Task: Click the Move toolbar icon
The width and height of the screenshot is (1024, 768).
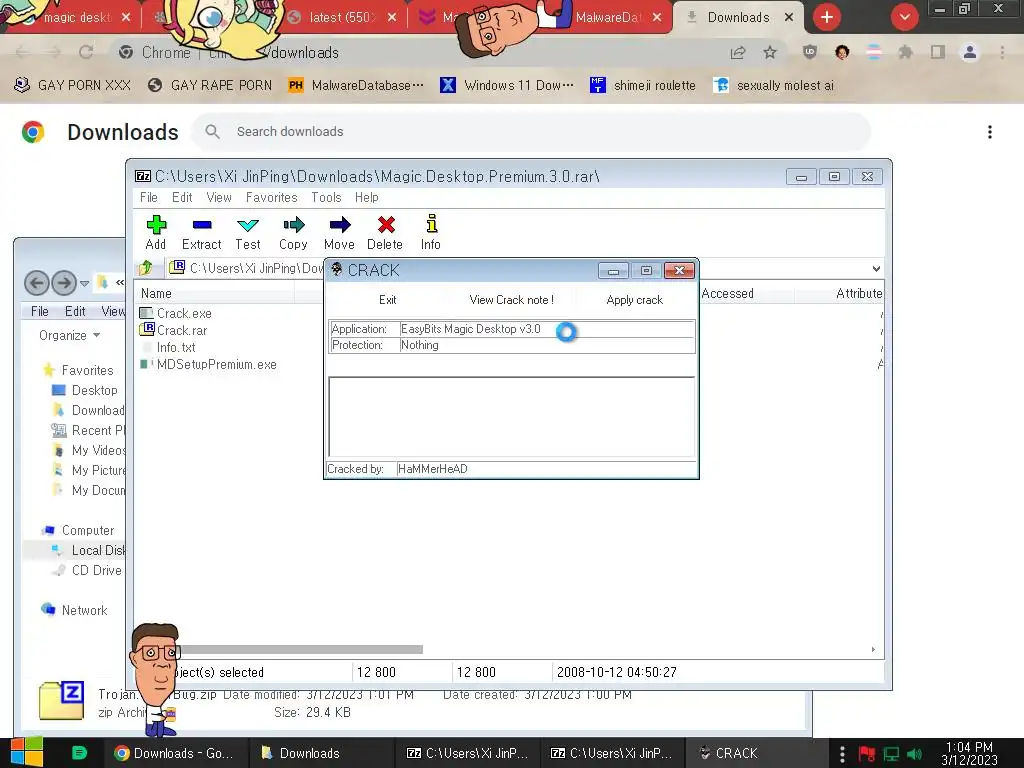Action: (340, 232)
